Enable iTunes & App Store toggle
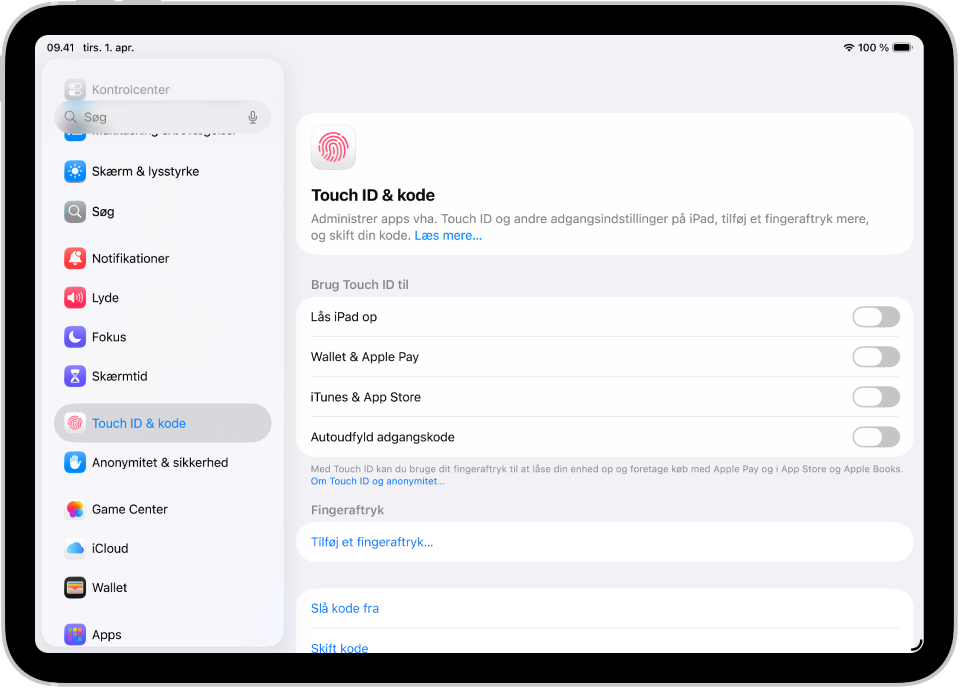 point(876,397)
